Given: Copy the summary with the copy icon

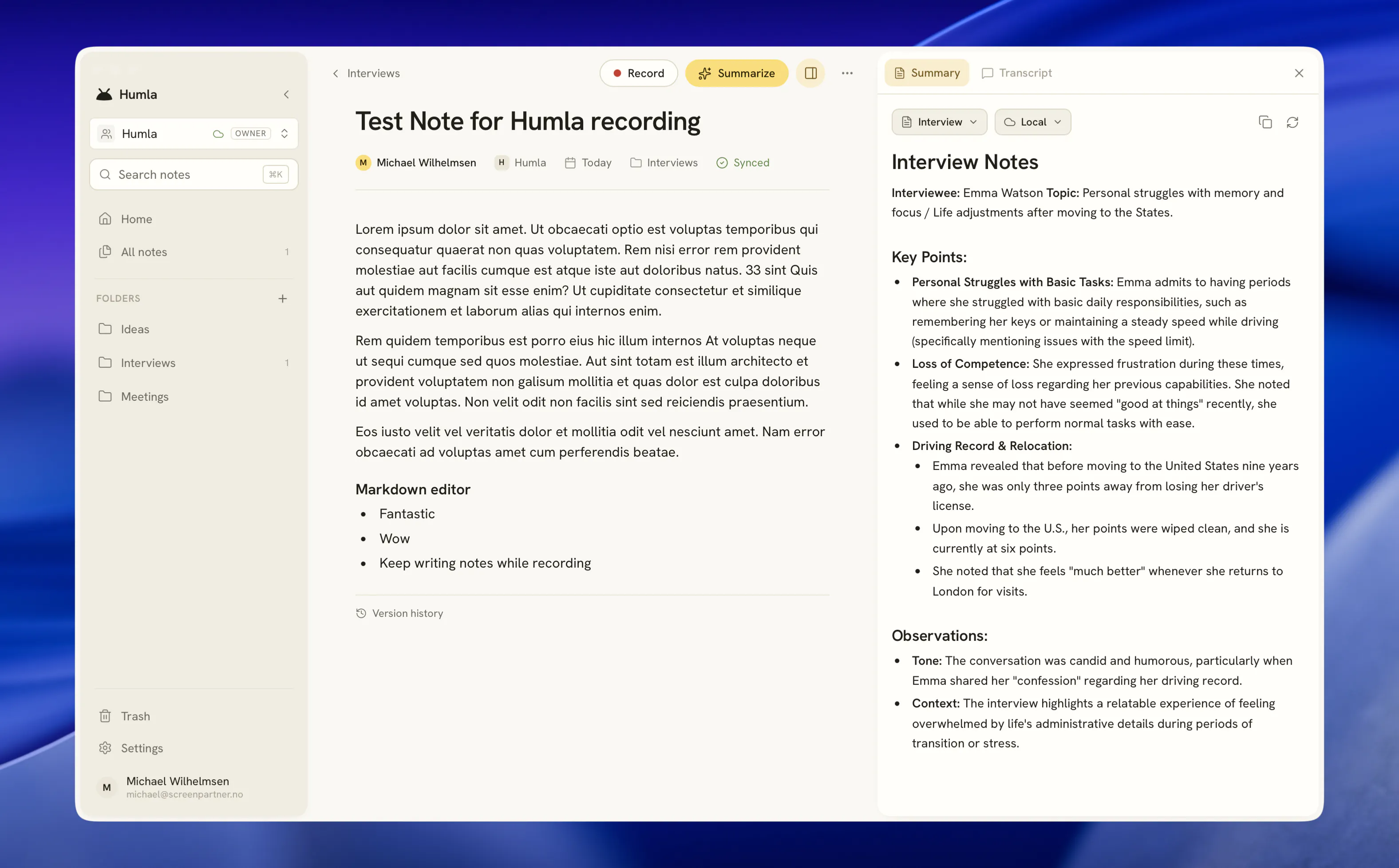Looking at the screenshot, I should pyautogui.click(x=1265, y=122).
